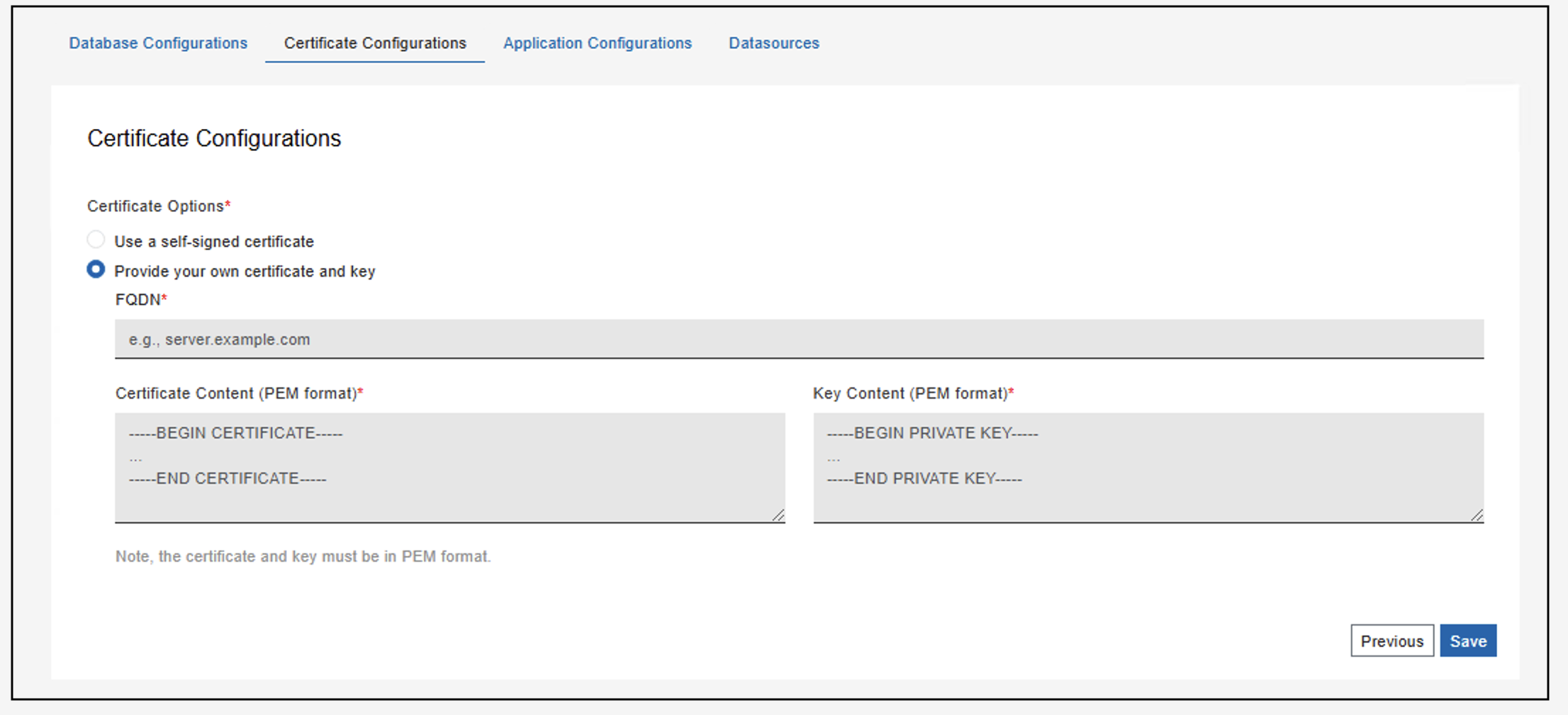Save the certificate configuration

[x=1468, y=641]
